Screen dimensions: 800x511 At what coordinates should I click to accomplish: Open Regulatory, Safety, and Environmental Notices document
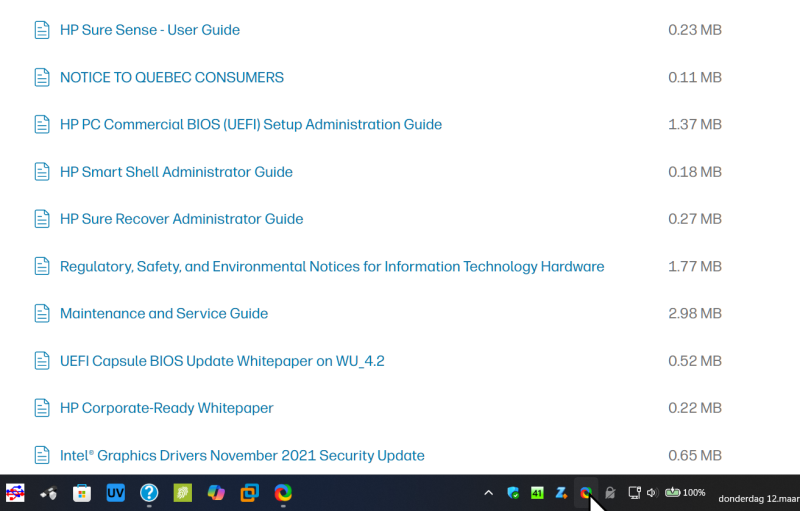pos(332,267)
